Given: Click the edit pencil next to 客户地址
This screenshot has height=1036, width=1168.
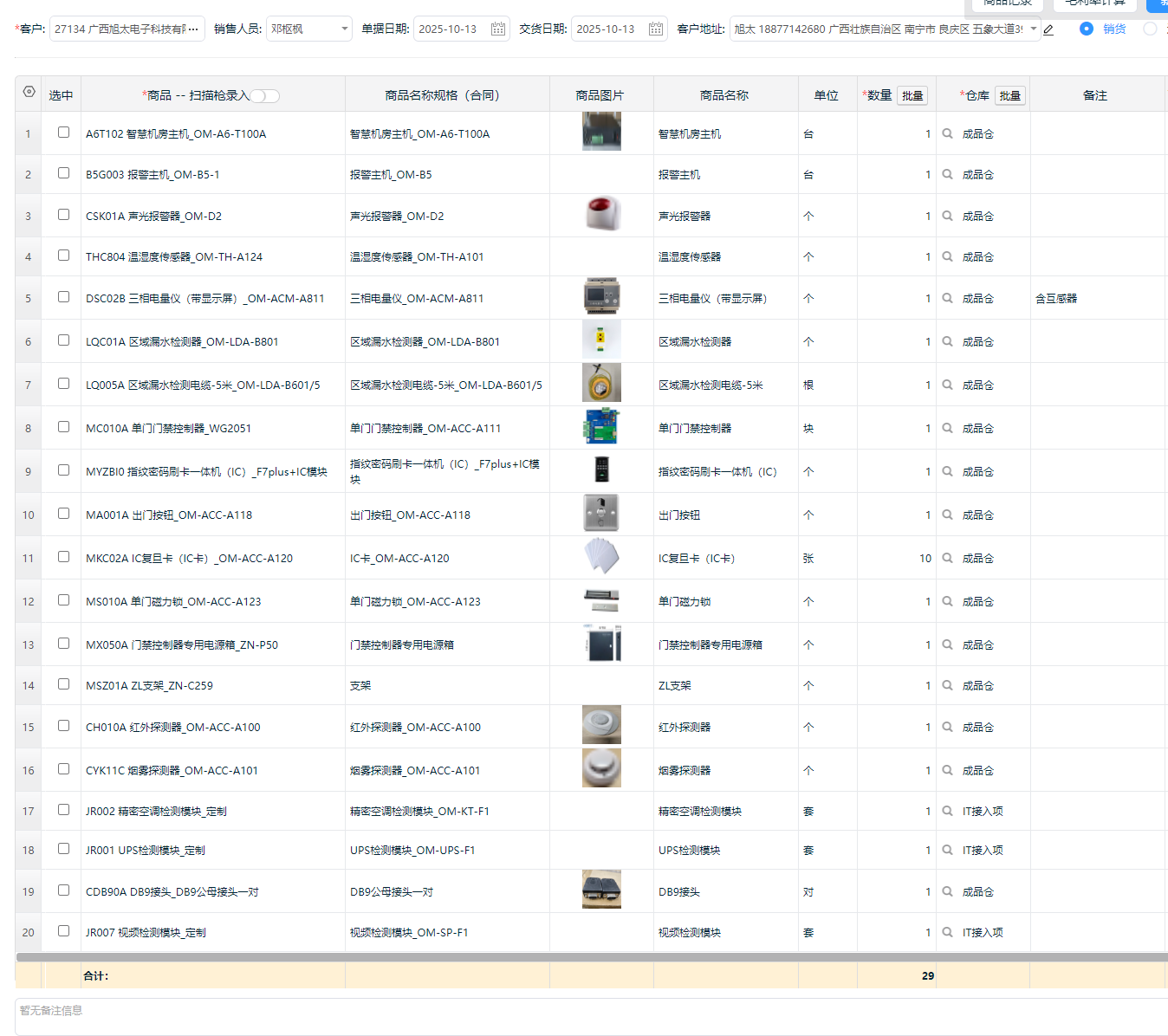Looking at the screenshot, I should 1048,29.
